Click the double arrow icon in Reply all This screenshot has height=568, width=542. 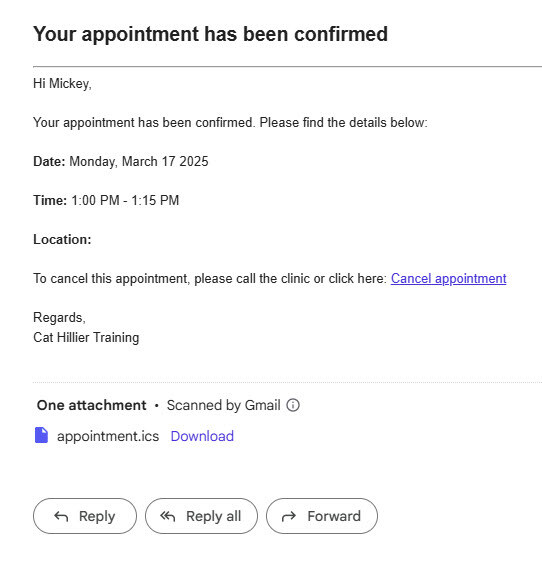tap(168, 516)
